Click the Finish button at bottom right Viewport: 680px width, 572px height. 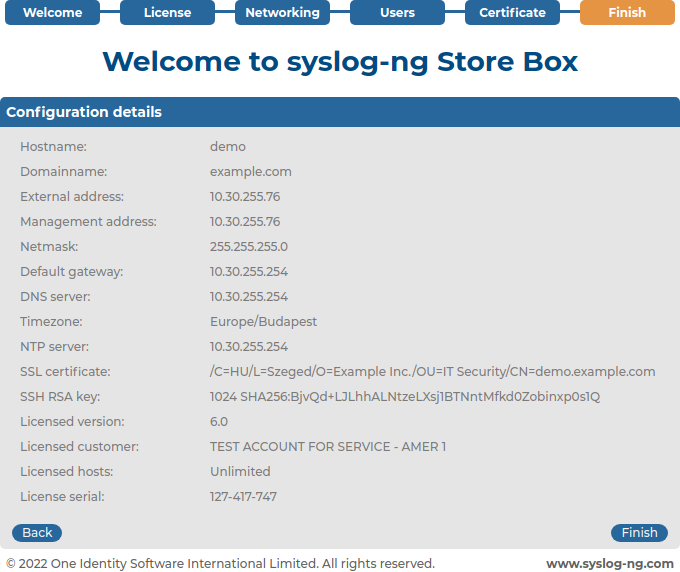click(x=639, y=533)
